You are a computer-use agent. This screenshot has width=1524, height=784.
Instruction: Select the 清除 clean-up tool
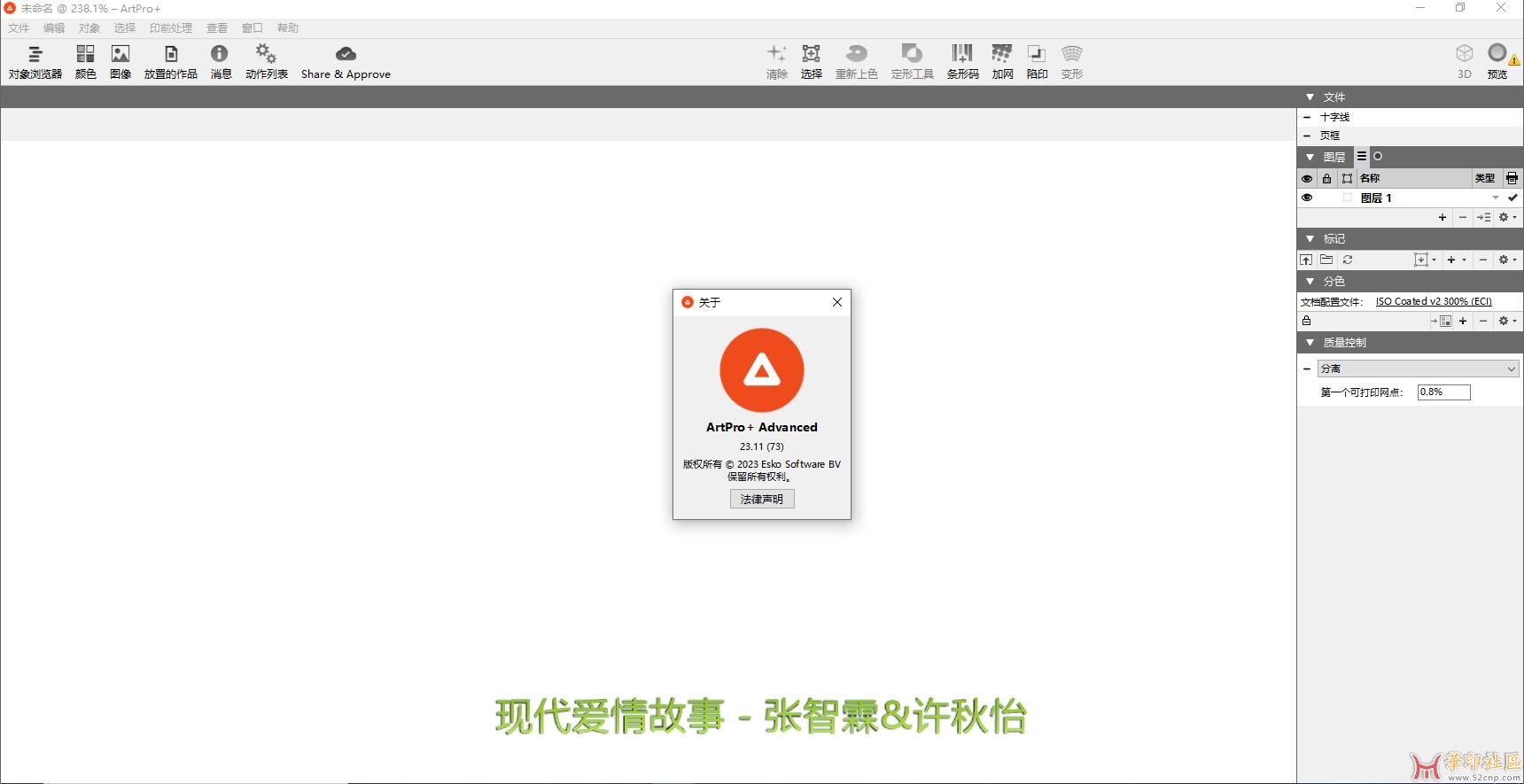777,62
